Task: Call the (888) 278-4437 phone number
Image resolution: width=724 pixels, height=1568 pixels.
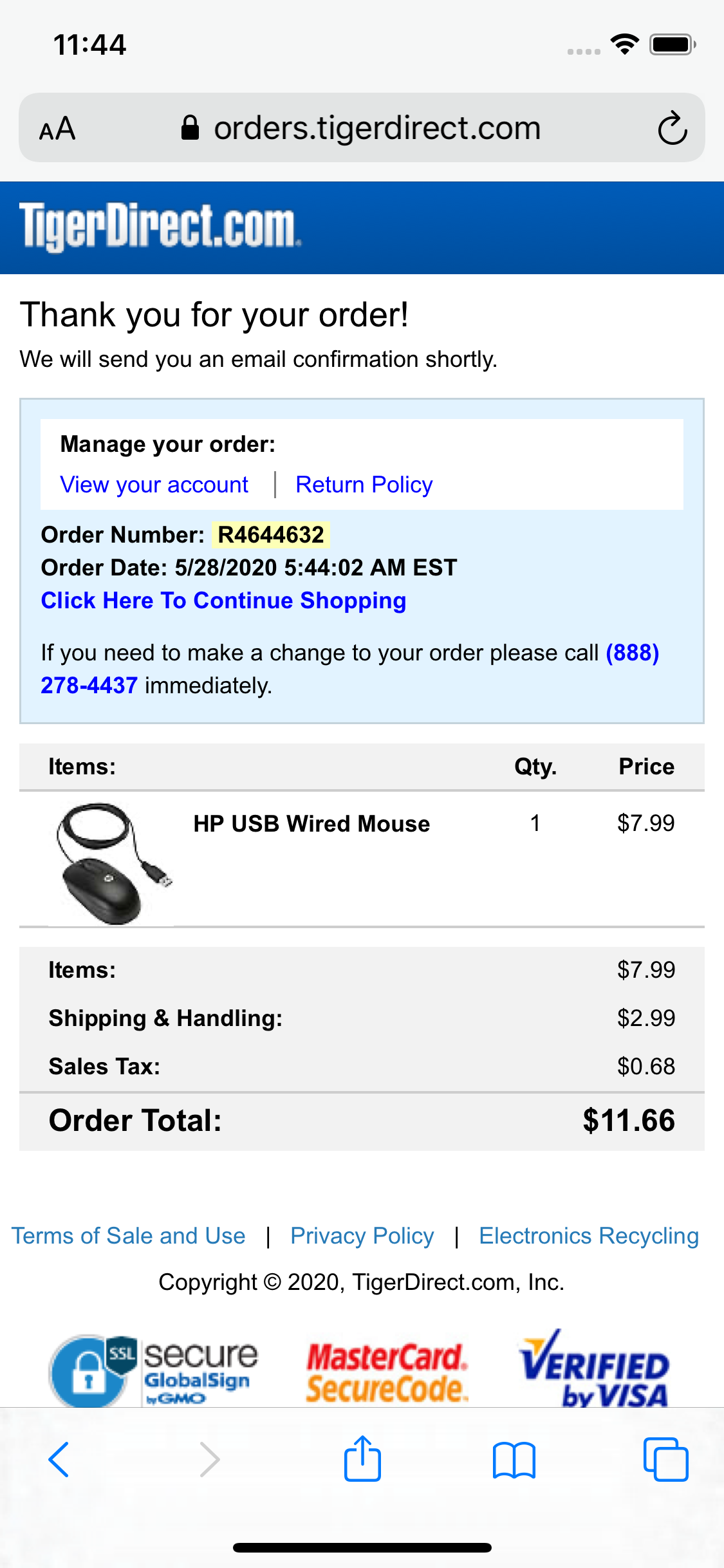Action: [632, 653]
